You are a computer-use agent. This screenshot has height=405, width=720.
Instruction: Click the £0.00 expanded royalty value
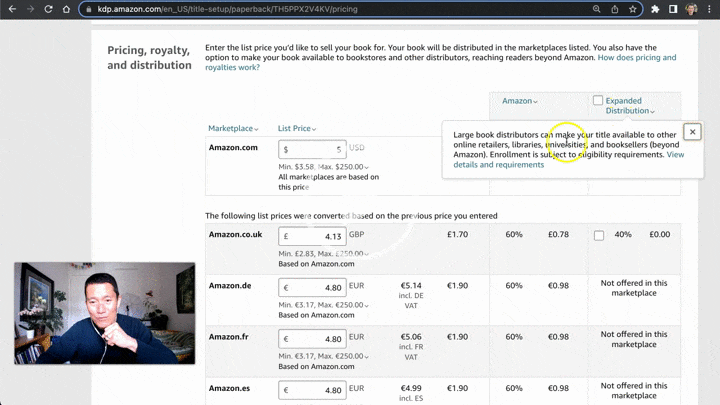tap(659, 234)
